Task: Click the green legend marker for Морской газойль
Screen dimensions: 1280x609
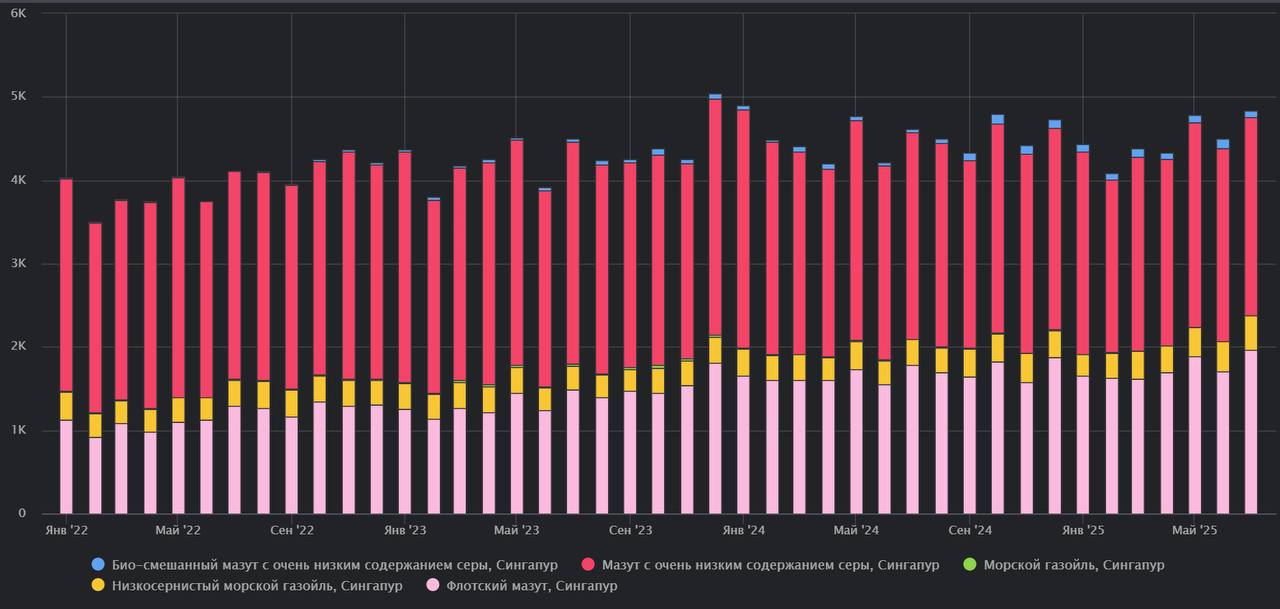Action: coord(968,565)
